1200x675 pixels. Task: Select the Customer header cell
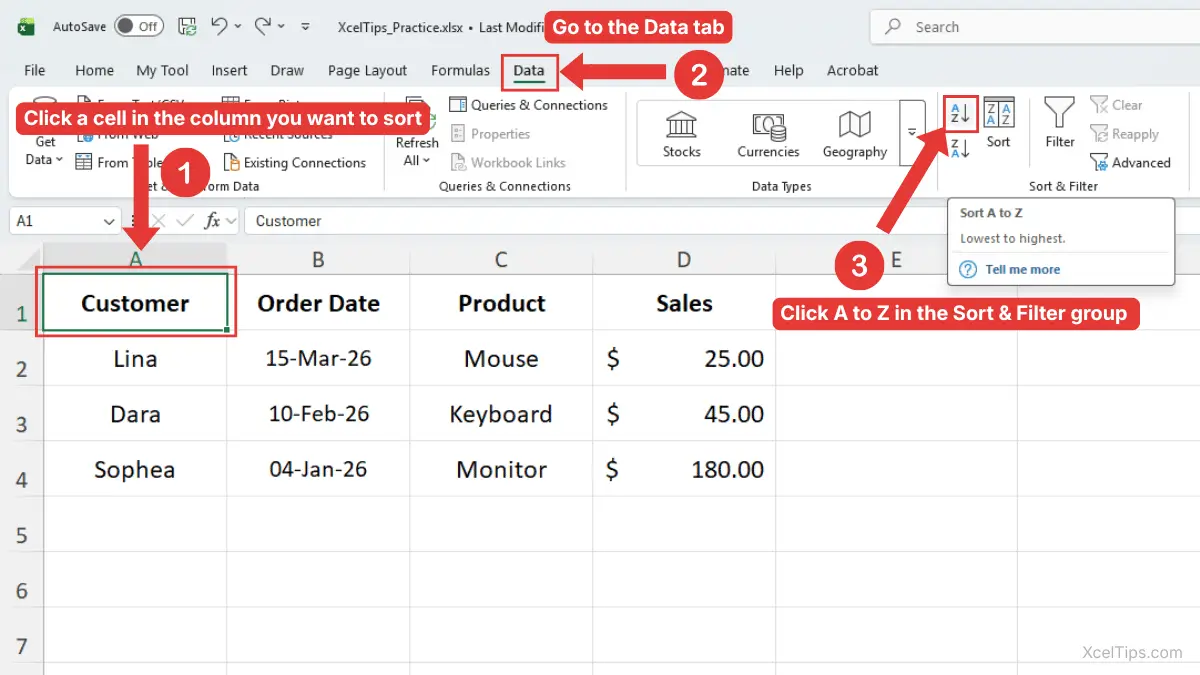pyautogui.click(x=135, y=303)
